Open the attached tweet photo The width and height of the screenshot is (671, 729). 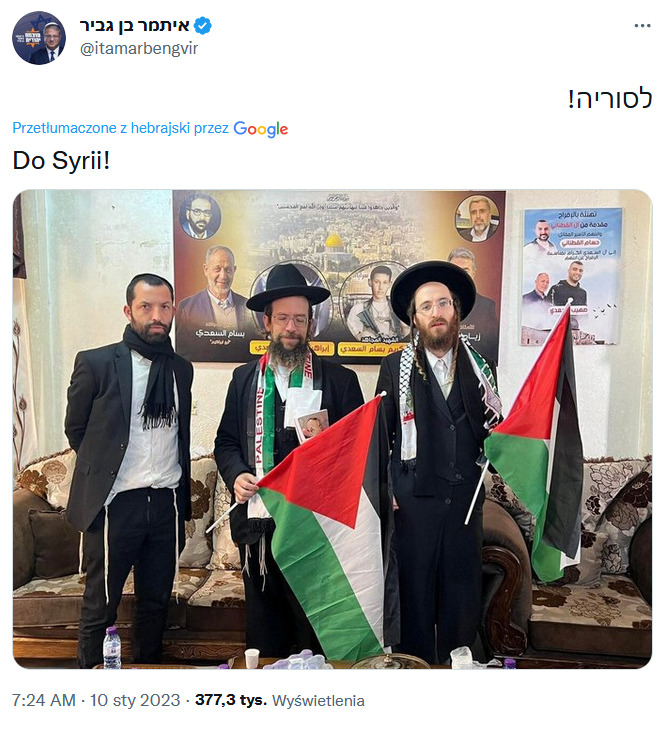[x=332, y=429]
